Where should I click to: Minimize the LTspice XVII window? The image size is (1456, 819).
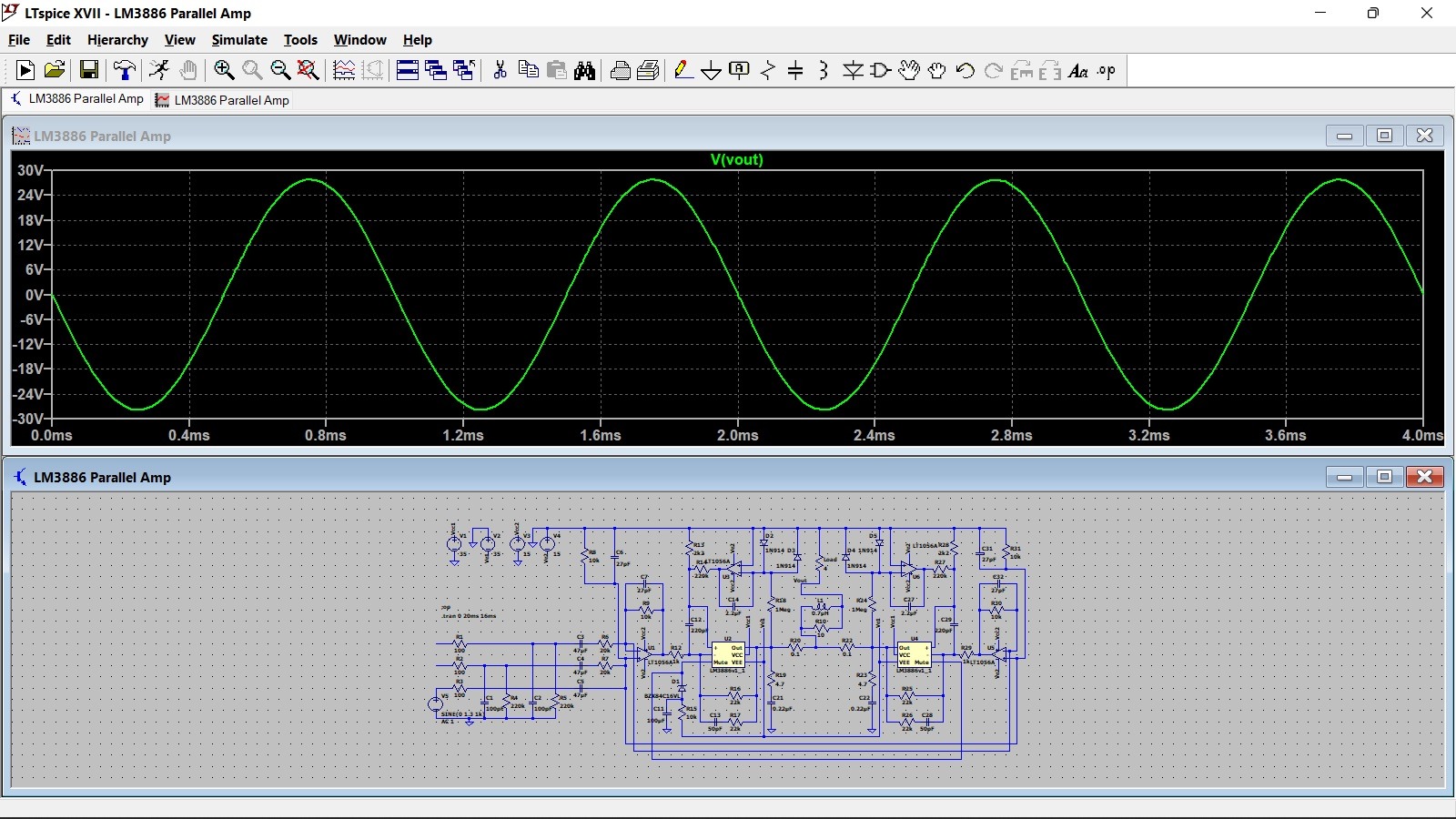click(x=1320, y=13)
